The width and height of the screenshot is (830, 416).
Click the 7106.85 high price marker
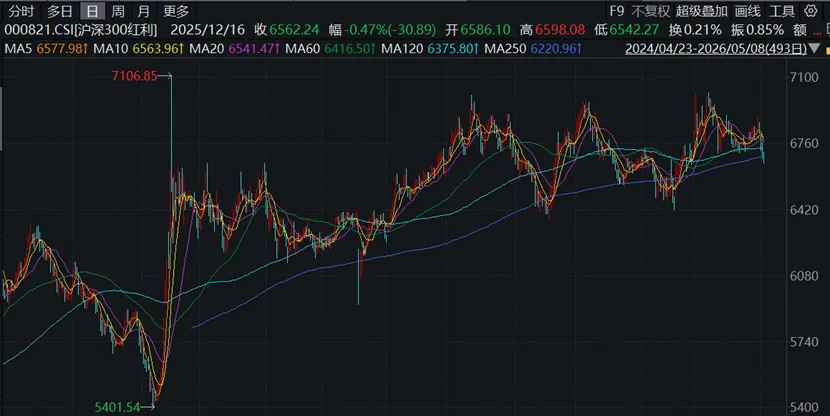pos(134,76)
